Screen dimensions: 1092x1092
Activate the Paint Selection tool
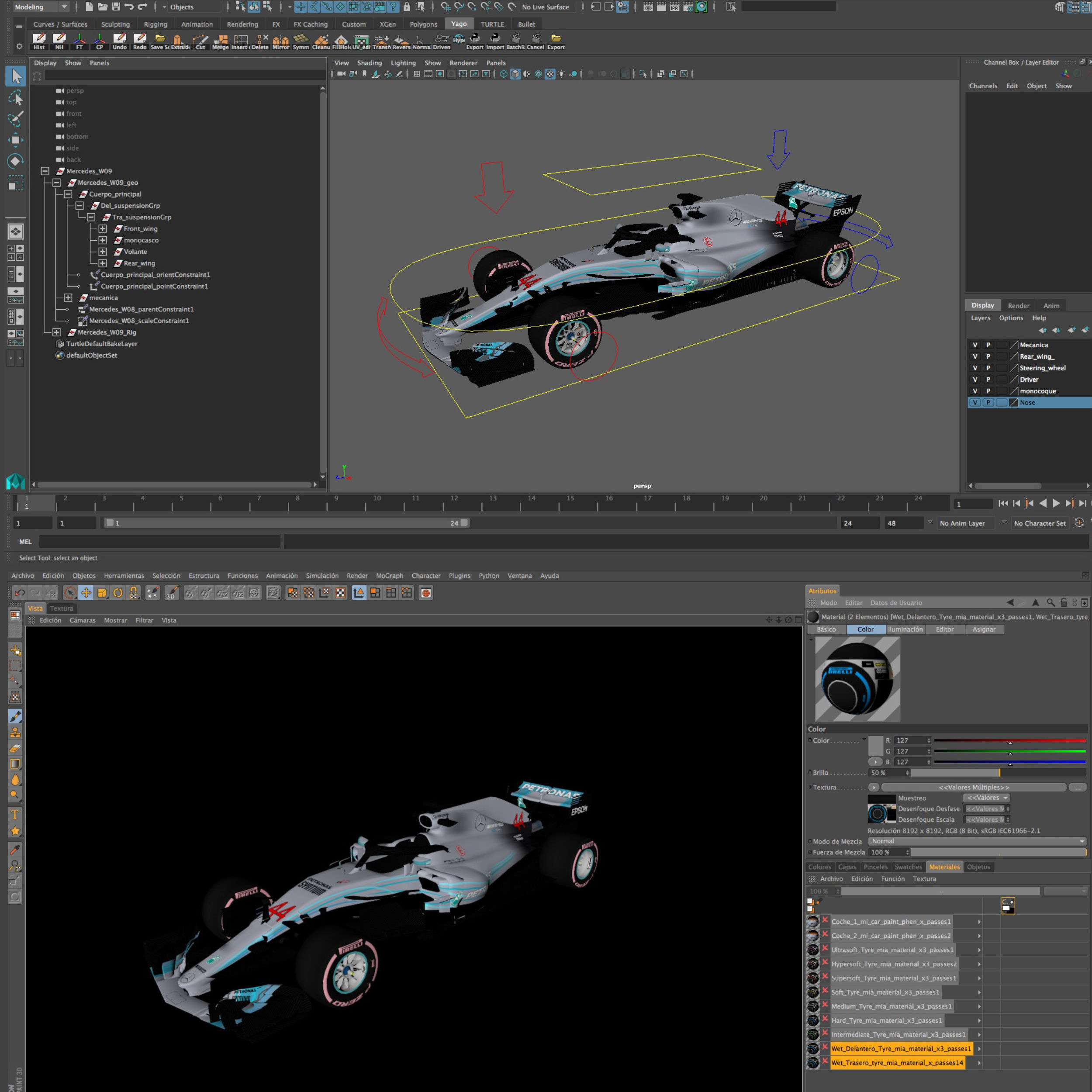(15, 119)
